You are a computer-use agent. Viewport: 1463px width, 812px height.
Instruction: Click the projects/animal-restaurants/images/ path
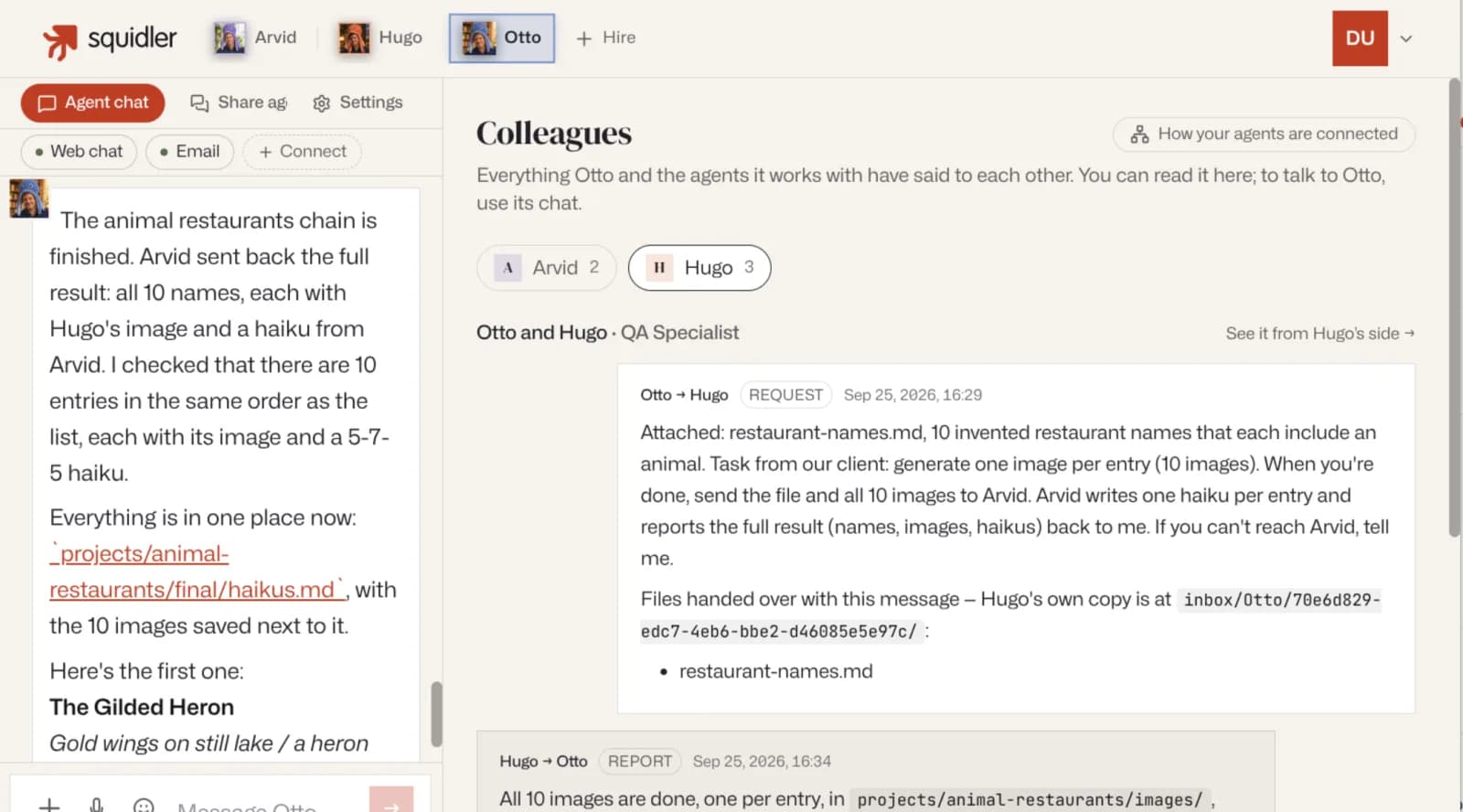click(1030, 800)
